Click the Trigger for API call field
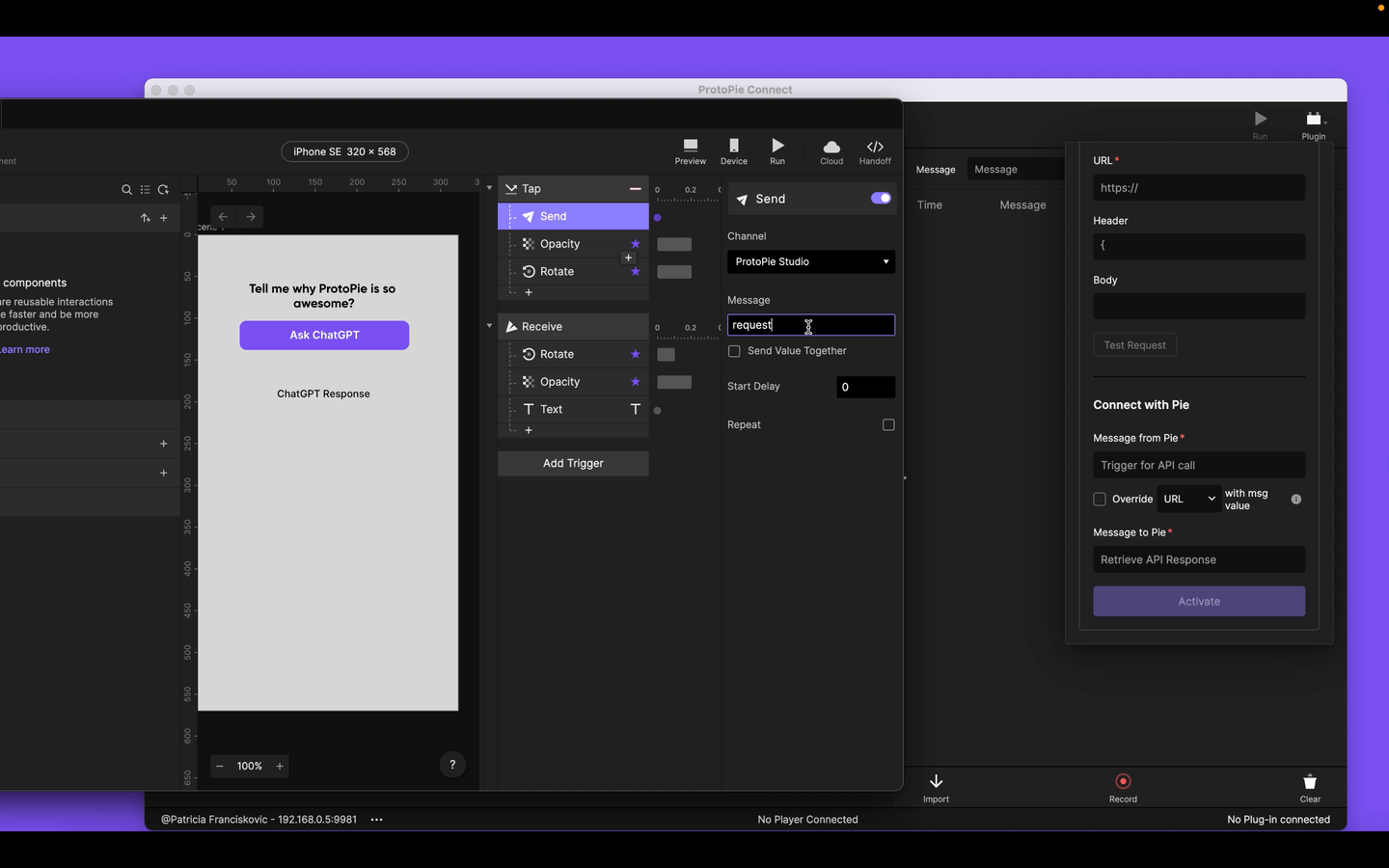1389x868 pixels. 1199,466
